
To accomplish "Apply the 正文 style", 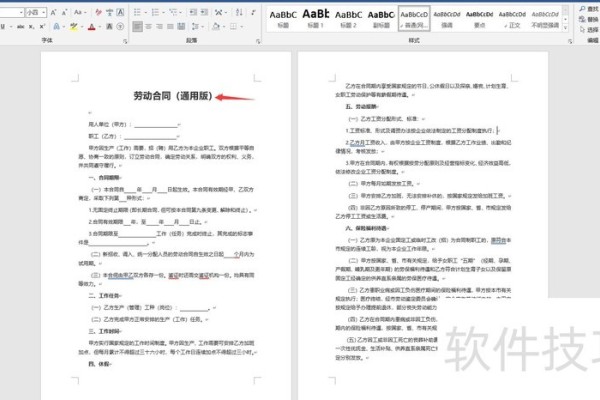I will coord(512,19).
